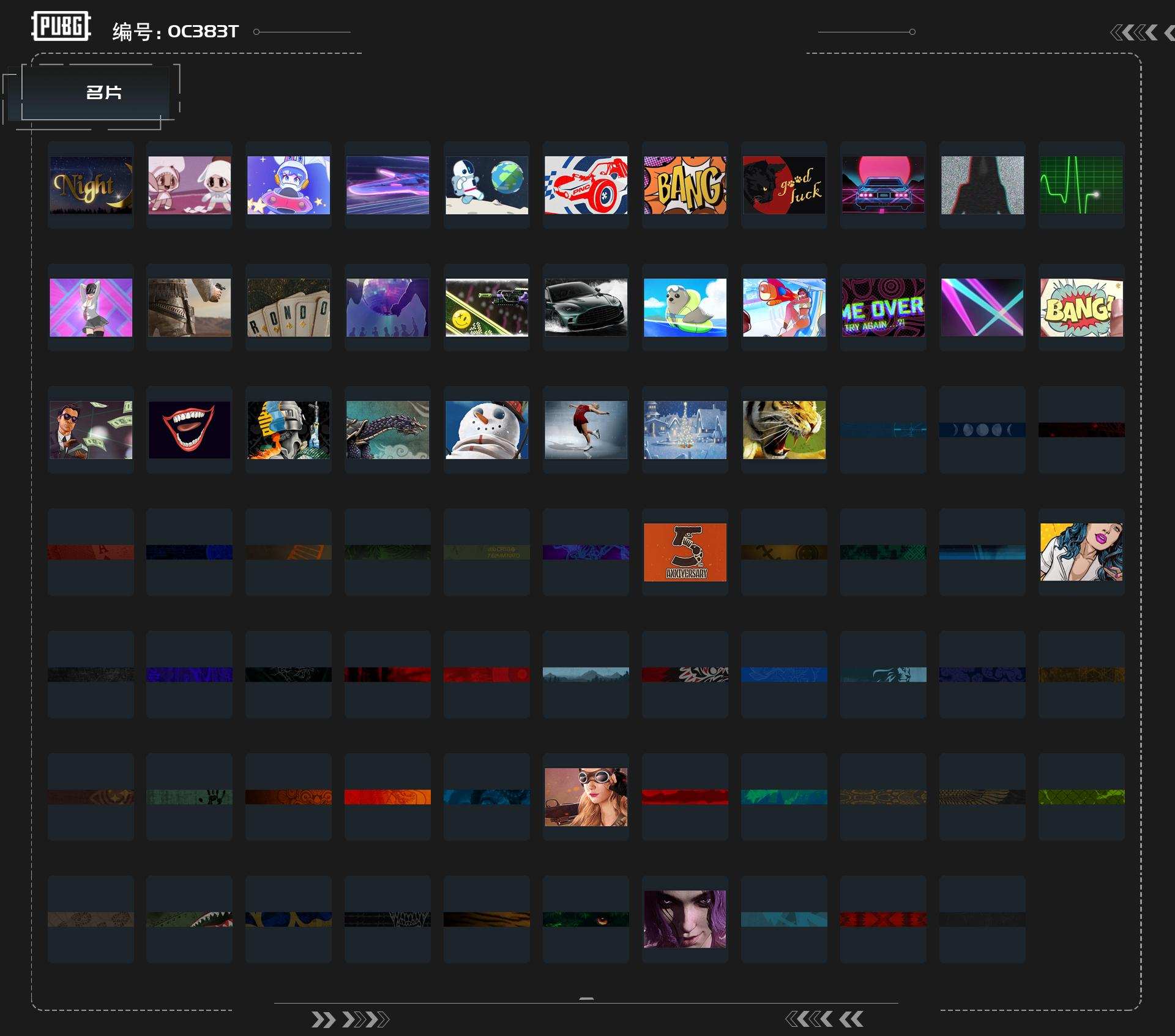Choose the orange BANG comic nameplate
The image size is (1175, 1036).
[x=685, y=185]
